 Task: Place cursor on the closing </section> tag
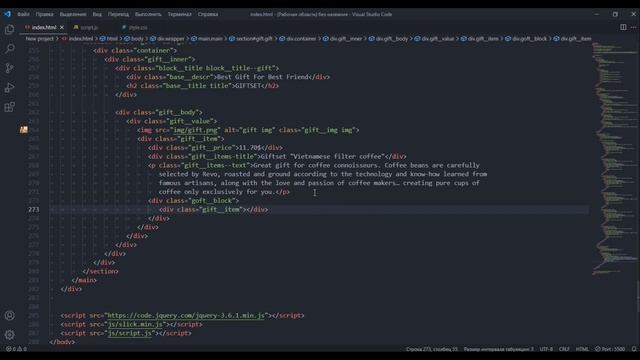coord(100,271)
